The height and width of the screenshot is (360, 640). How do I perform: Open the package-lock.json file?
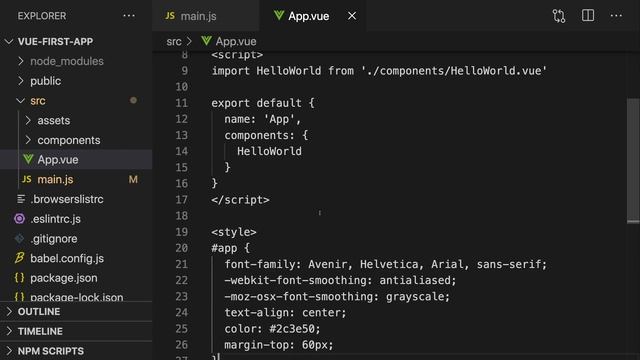(76, 296)
